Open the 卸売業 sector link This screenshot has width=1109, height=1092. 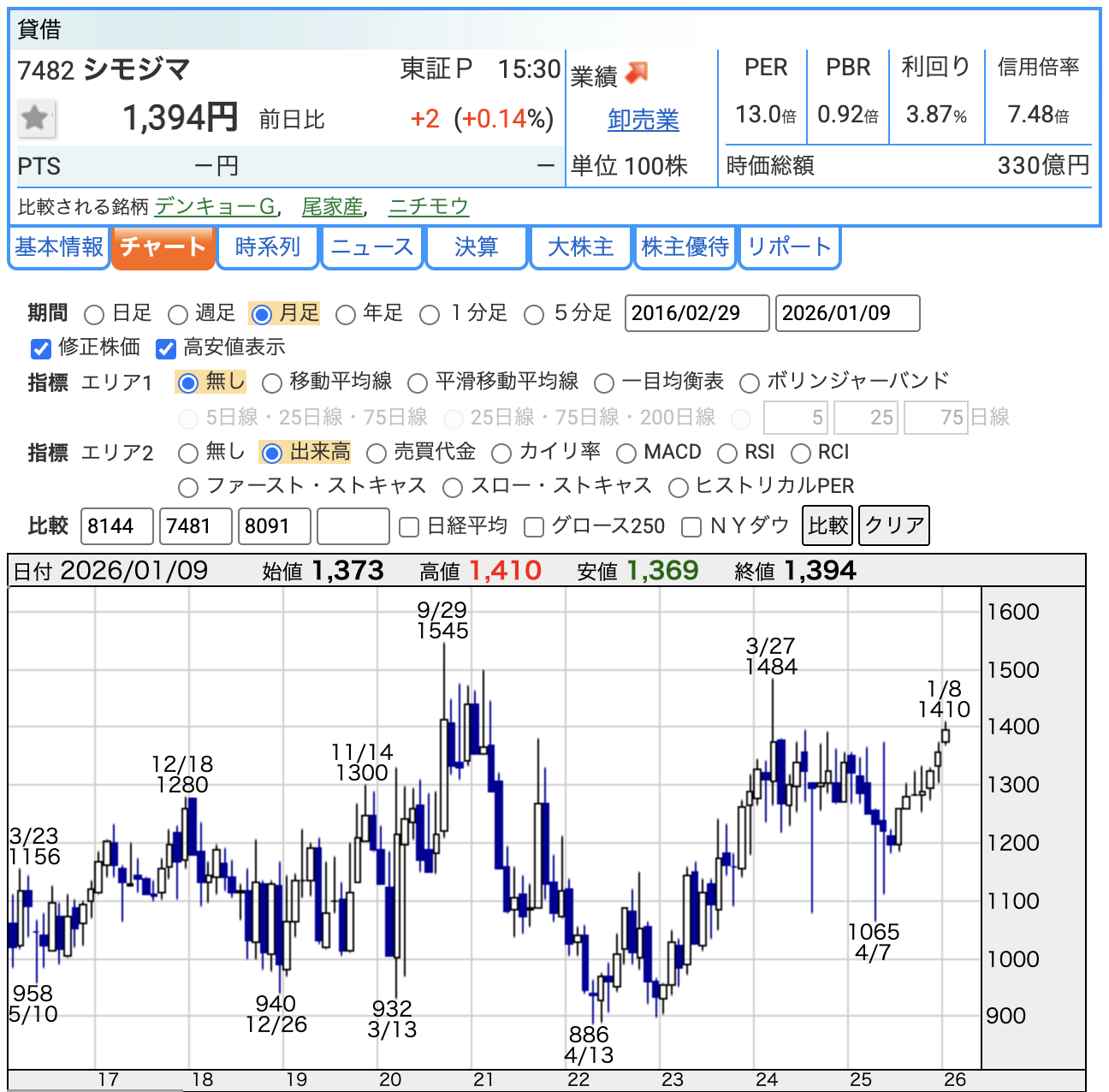(x=643, y=120)
